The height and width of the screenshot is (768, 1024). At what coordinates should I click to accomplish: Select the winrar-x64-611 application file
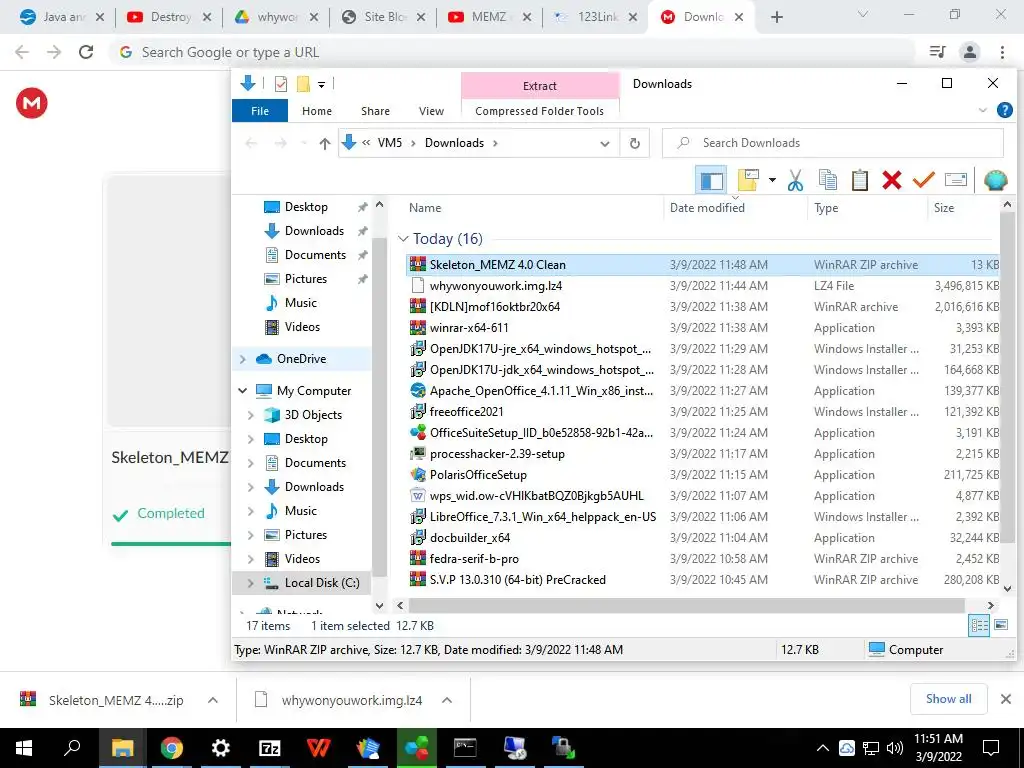pyautogui.click(x=703, y=328)
